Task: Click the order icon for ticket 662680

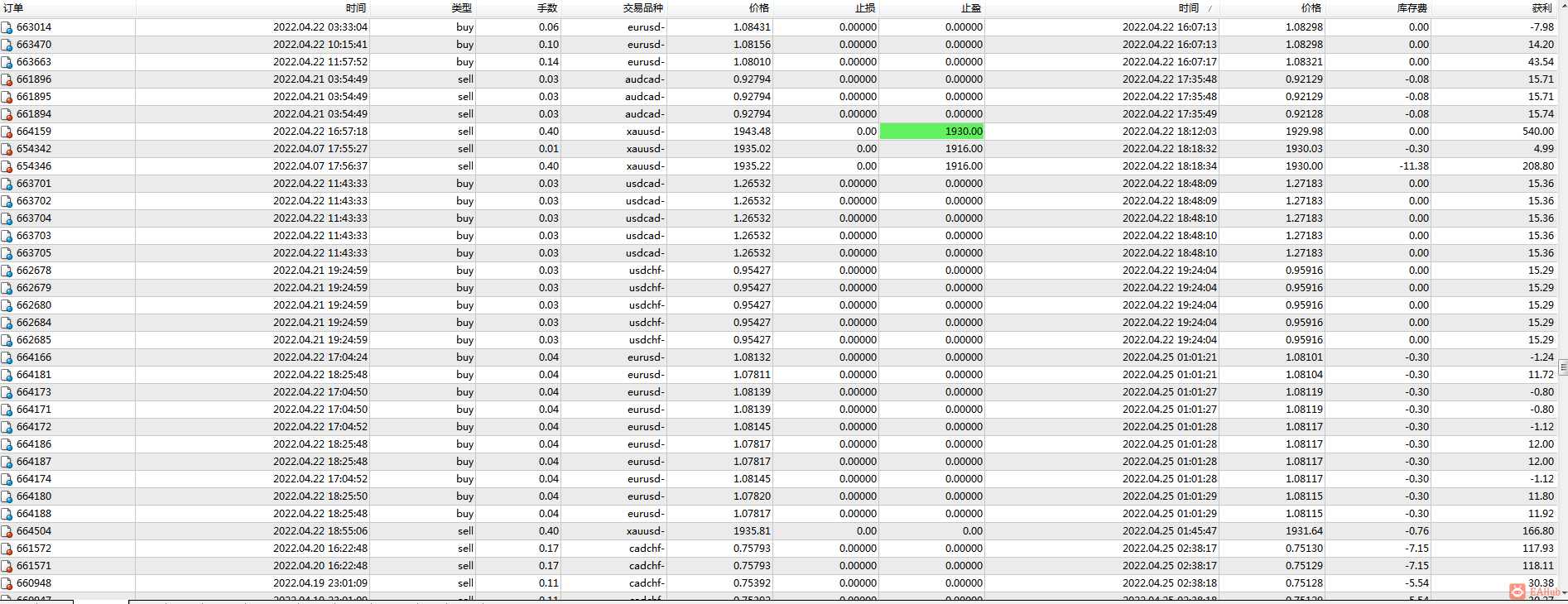Action: (7, 305)
